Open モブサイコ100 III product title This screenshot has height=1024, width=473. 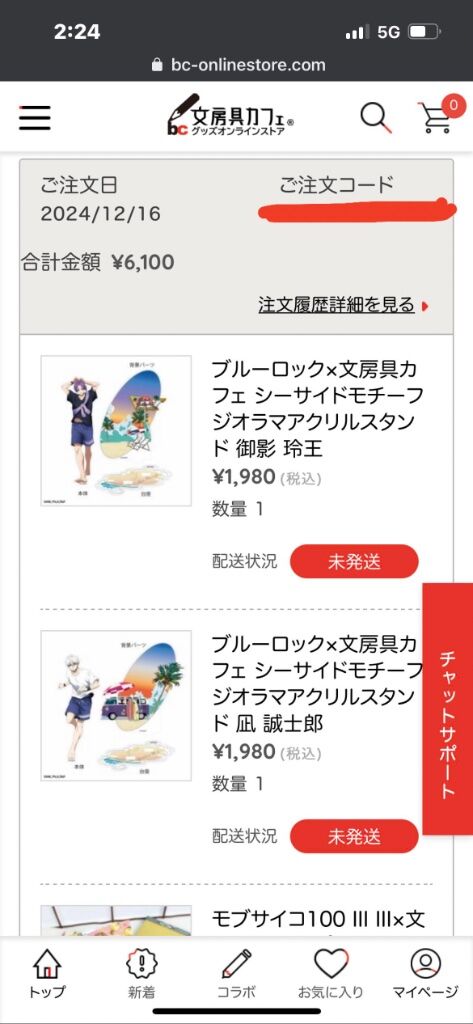coord(319,920)
